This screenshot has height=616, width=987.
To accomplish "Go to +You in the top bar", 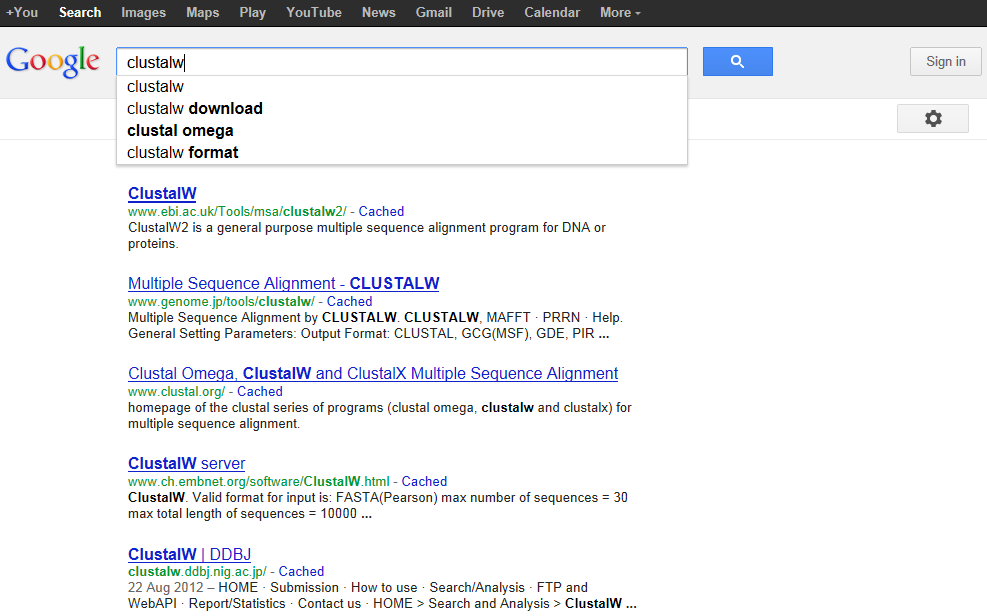I will tap(22, 13).
